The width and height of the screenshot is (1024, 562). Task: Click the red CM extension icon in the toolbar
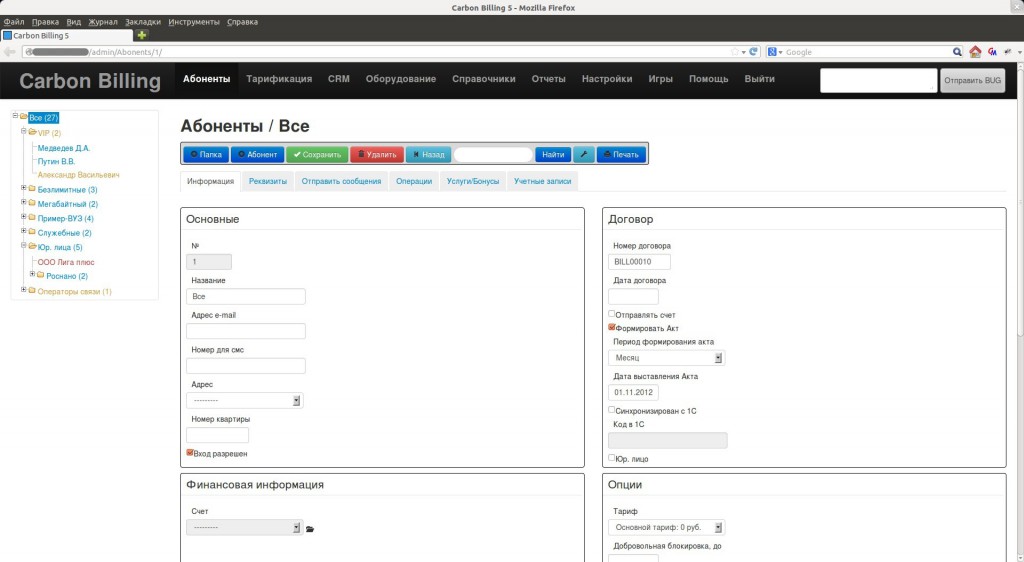pyautogui.click(x=993, y=52)
